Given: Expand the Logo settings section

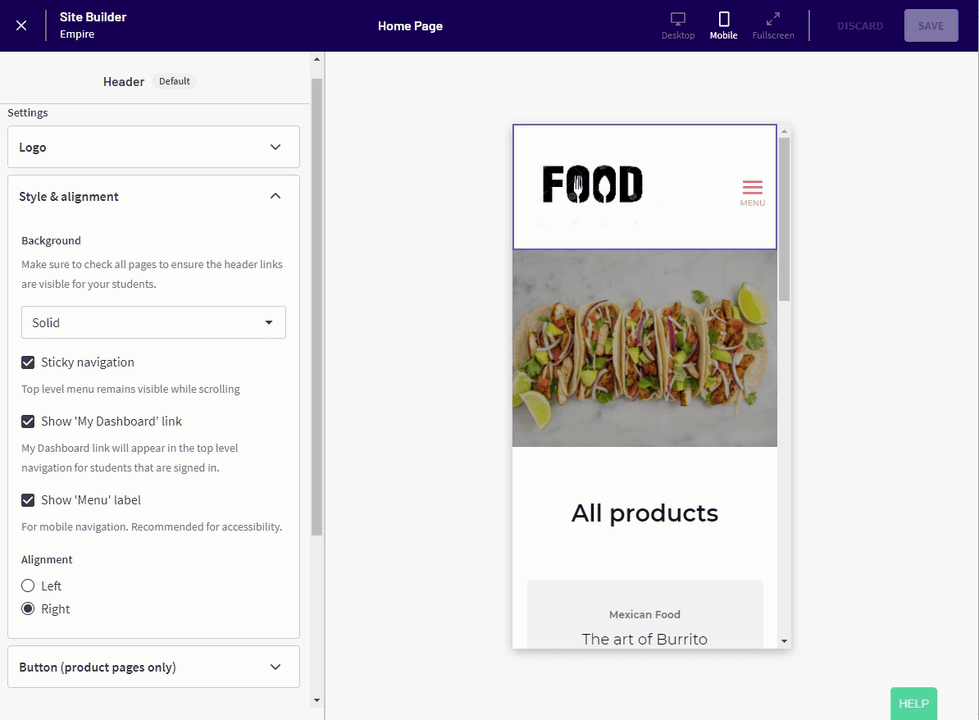Looking at the screenshot, I should pyautogui.click(x=154, y=147).
